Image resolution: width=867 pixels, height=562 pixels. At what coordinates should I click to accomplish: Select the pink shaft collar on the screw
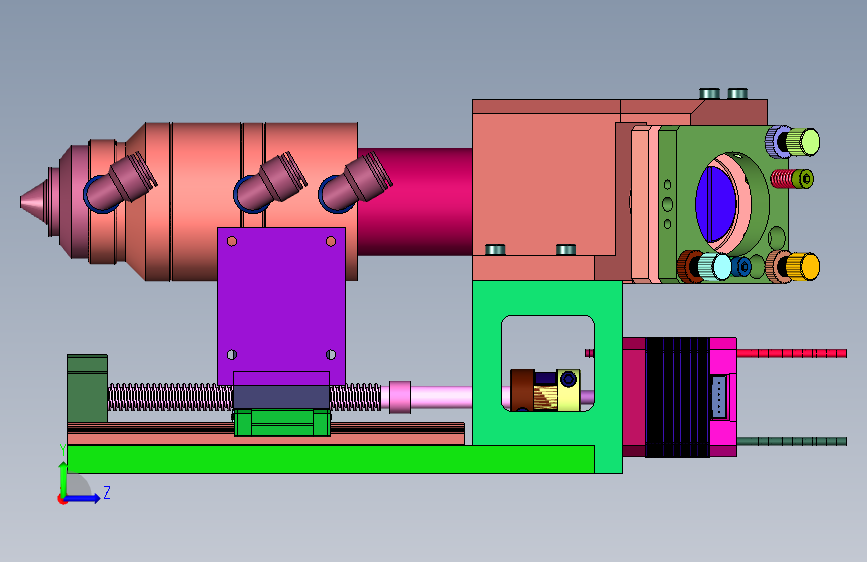point(400,397)
